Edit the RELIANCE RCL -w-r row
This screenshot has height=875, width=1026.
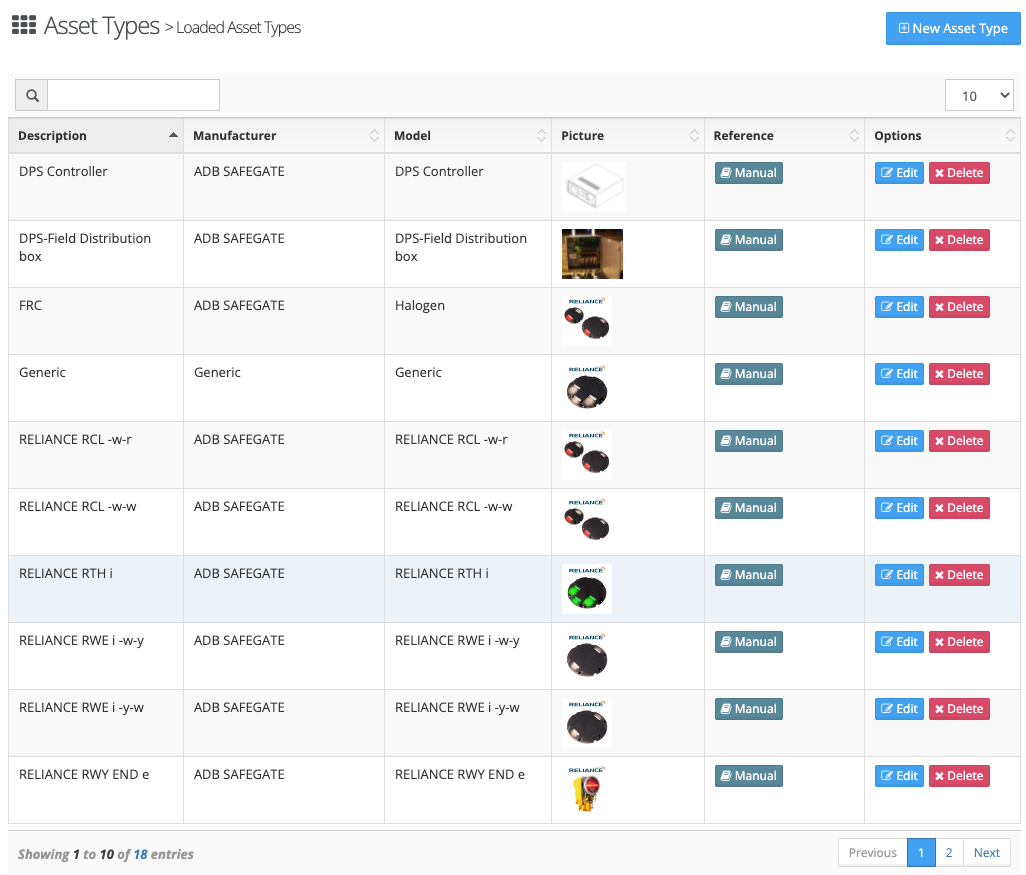pos(899,440)
